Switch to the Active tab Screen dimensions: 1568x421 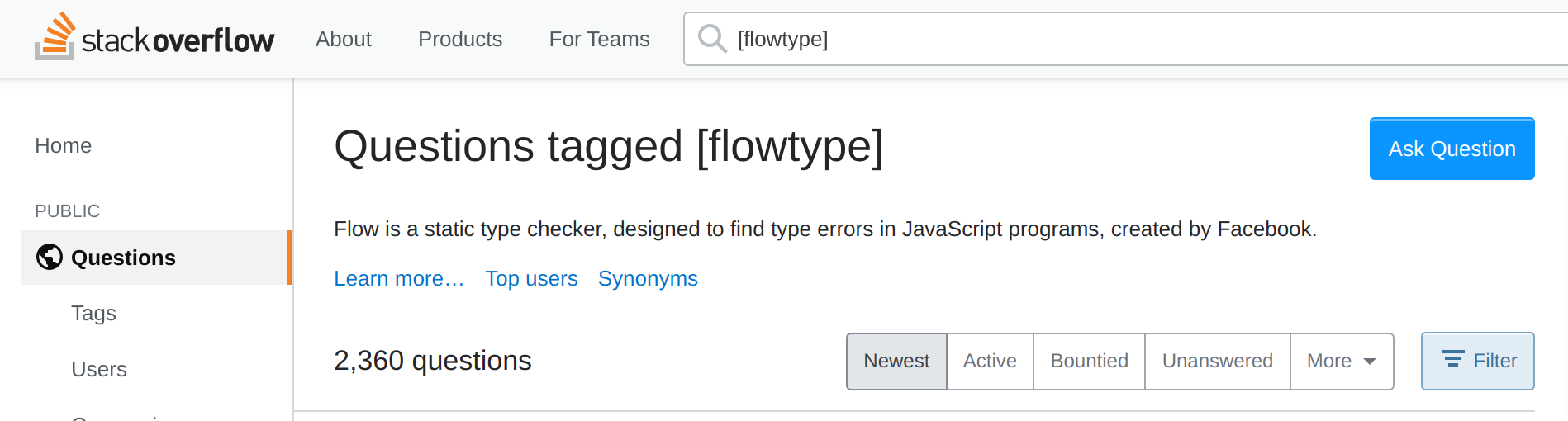tap(990, 362)
